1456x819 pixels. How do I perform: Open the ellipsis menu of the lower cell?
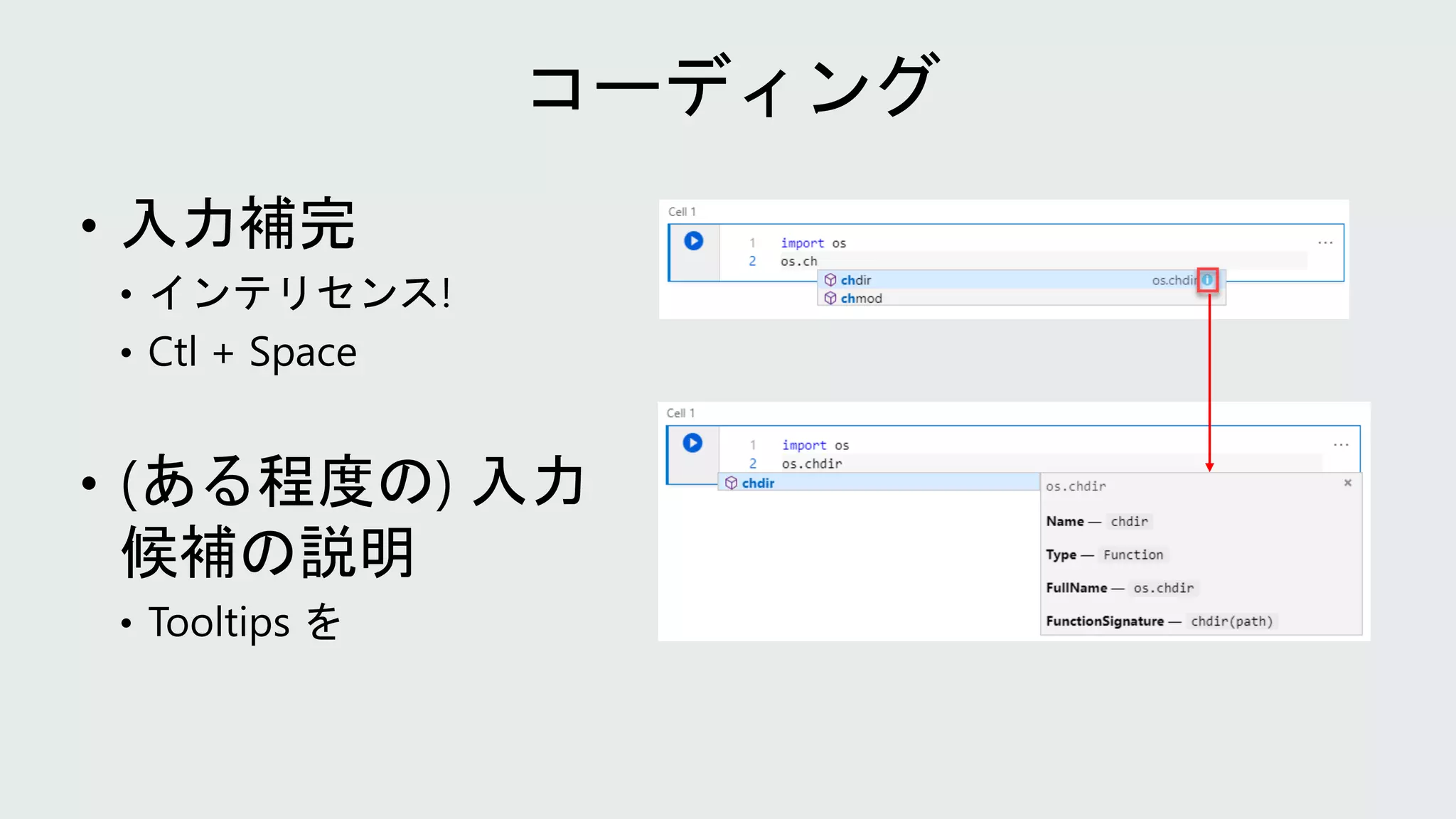[x=1341, y=444]
